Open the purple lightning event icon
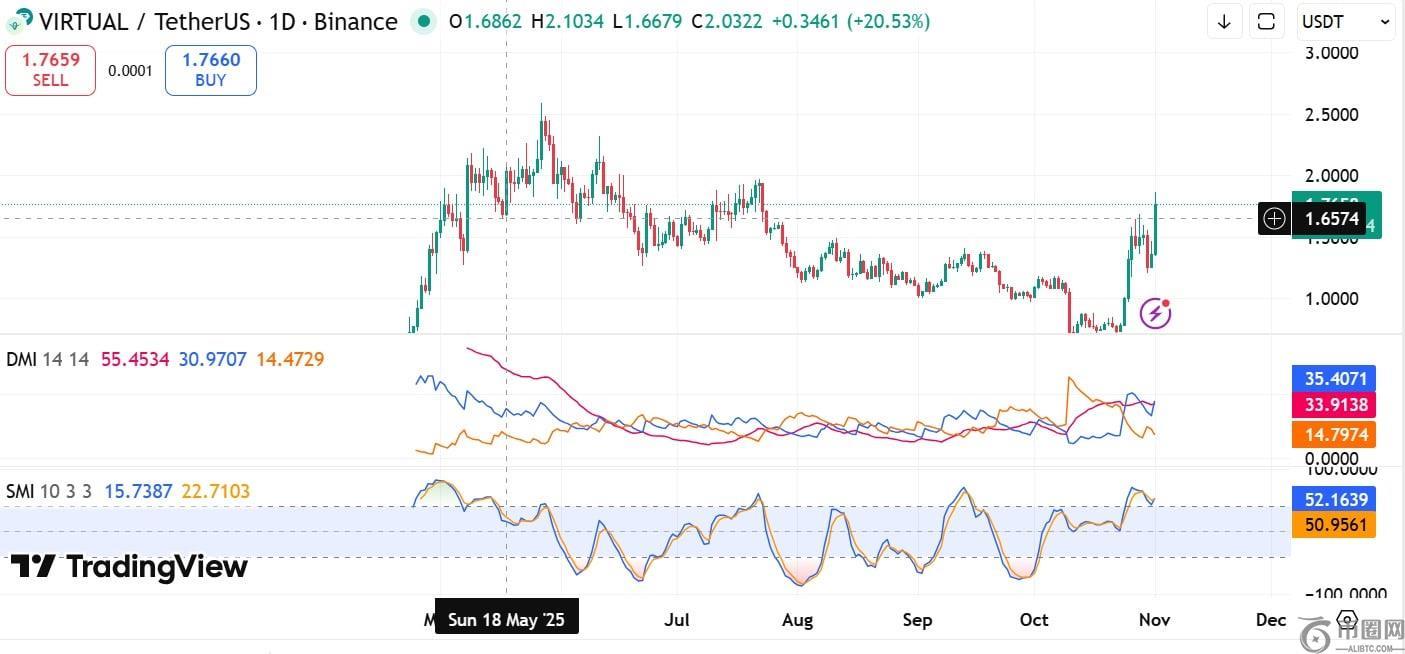Viewport: 1405px width, 654px height. 1156,313
